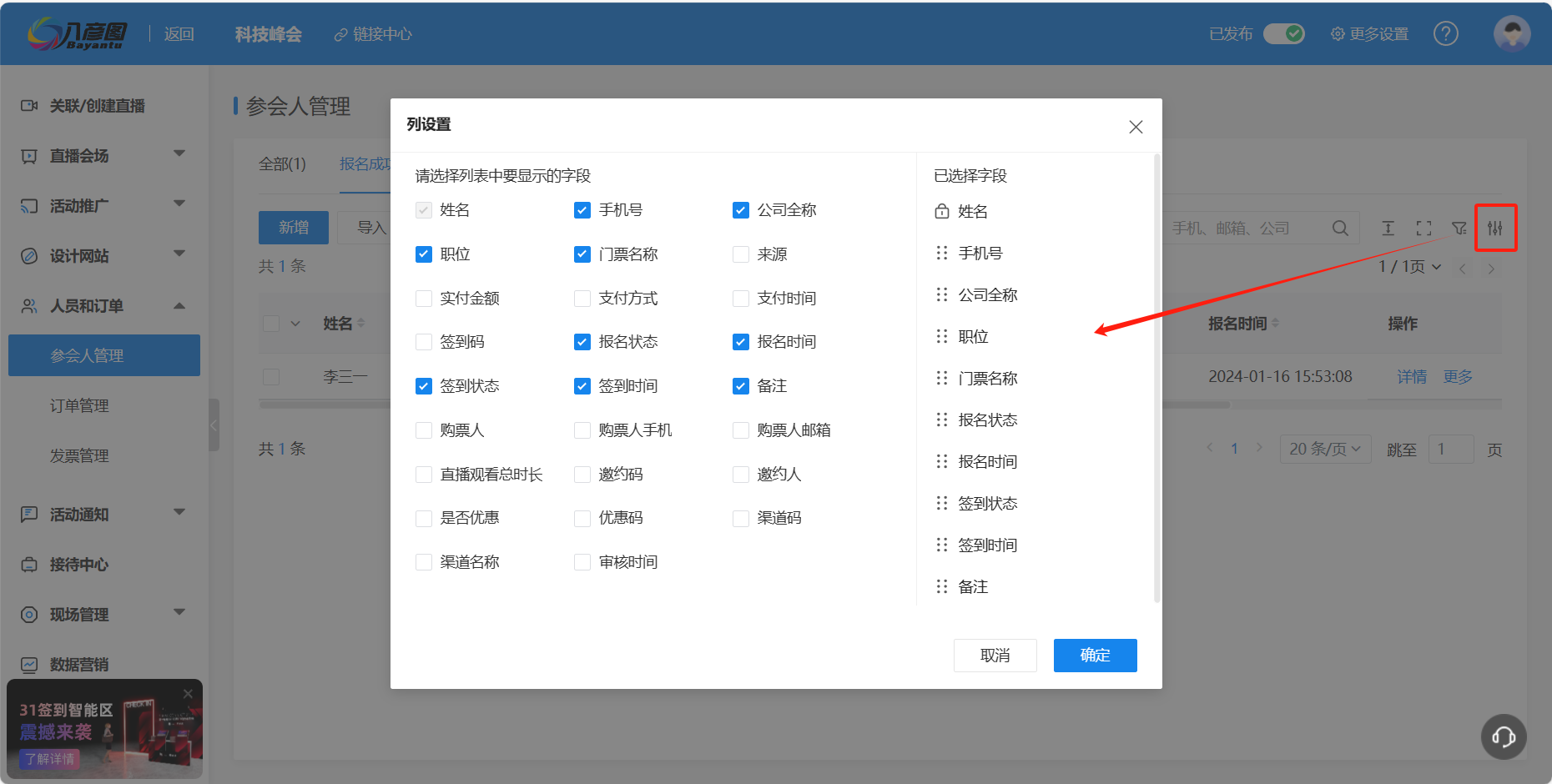Click the filter funnel icon
This screenshot has width=1552, height=784.
[x=1459, y=227]
